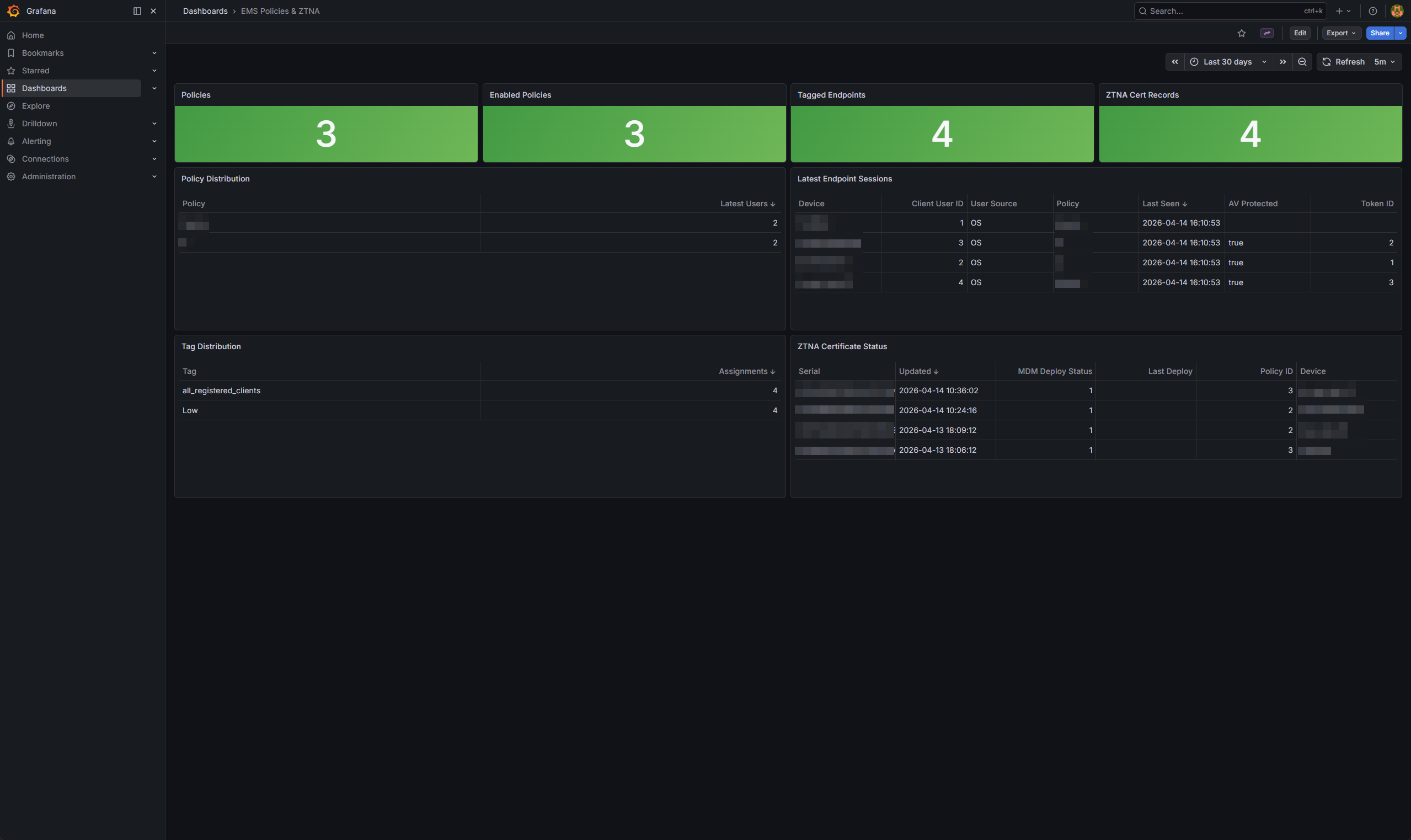Select the all_registered_clients tag row

click(x=480, y=390)
